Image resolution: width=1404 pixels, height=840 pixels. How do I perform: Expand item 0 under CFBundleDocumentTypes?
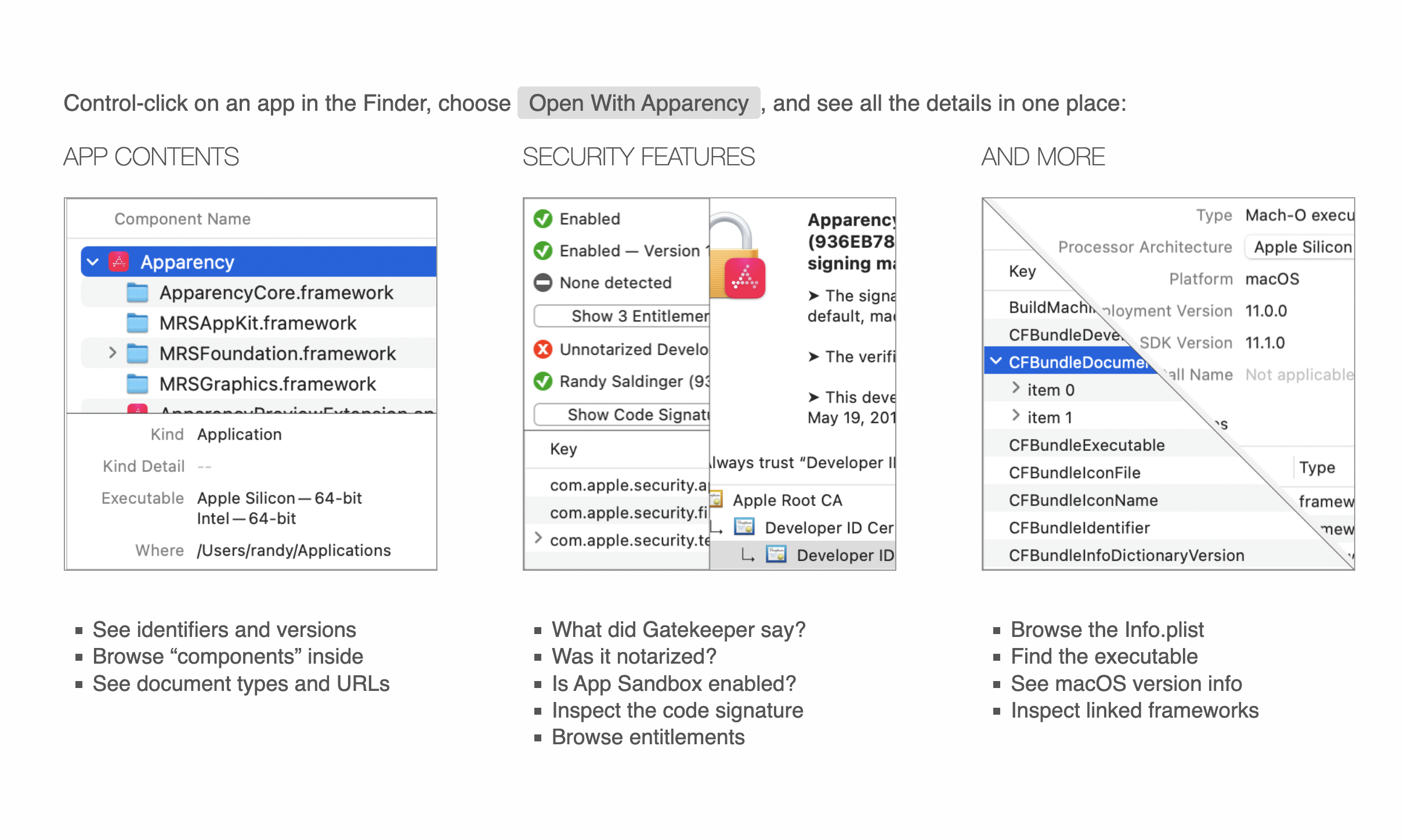point(1015,389)
